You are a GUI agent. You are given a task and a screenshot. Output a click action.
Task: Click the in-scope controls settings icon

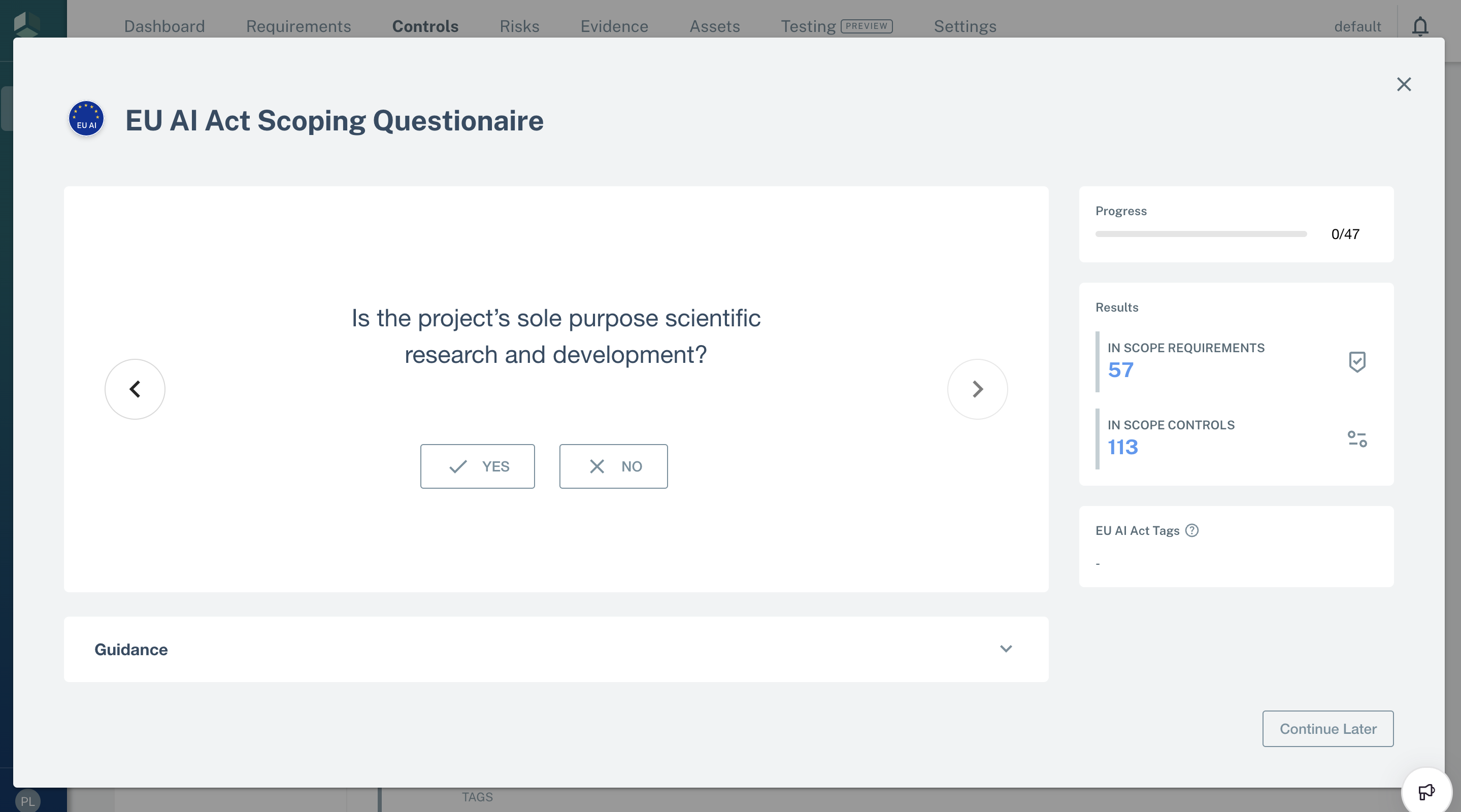pos(1357,437)
